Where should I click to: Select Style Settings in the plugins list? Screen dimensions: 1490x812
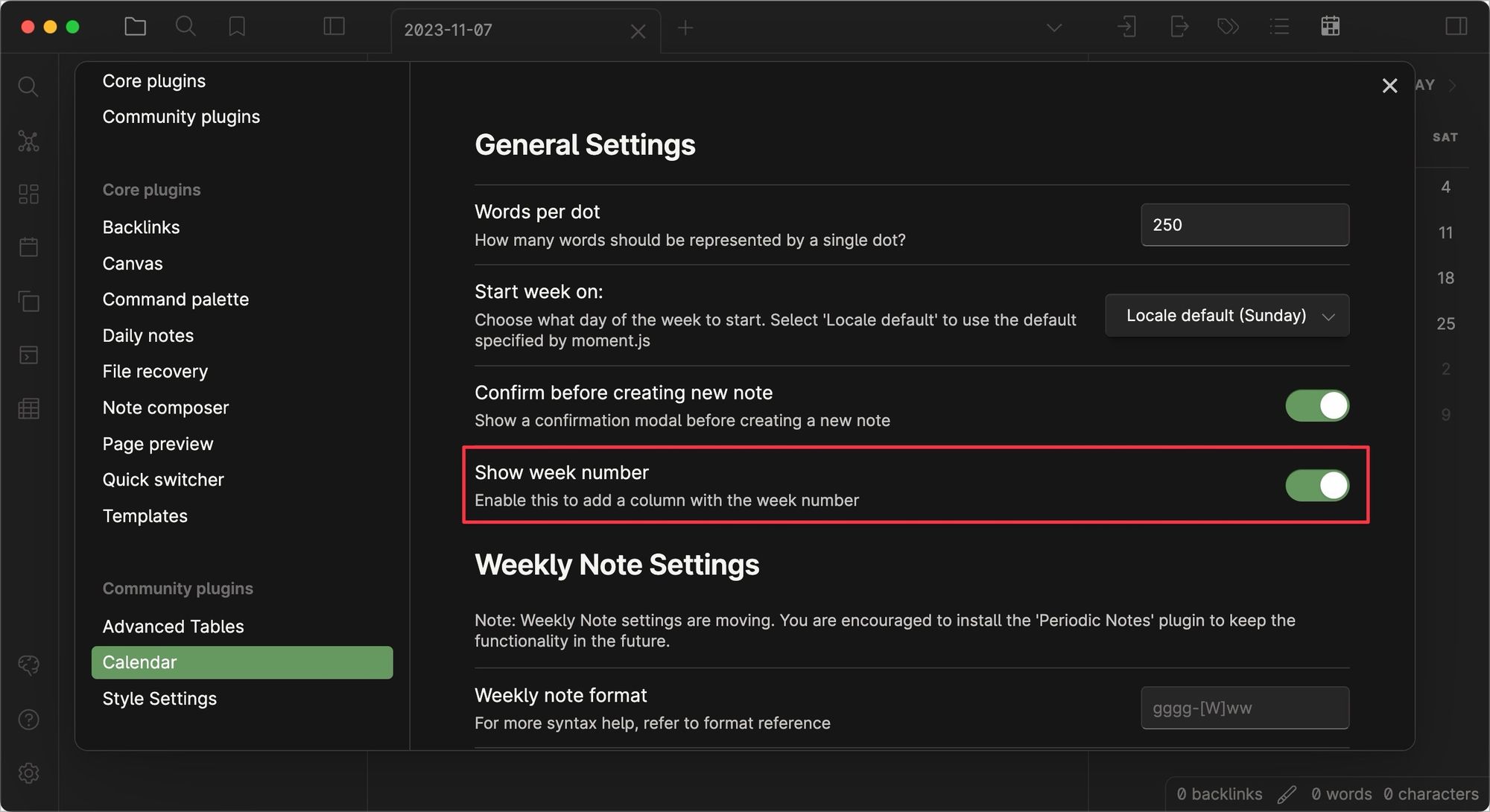pos(159,698)
